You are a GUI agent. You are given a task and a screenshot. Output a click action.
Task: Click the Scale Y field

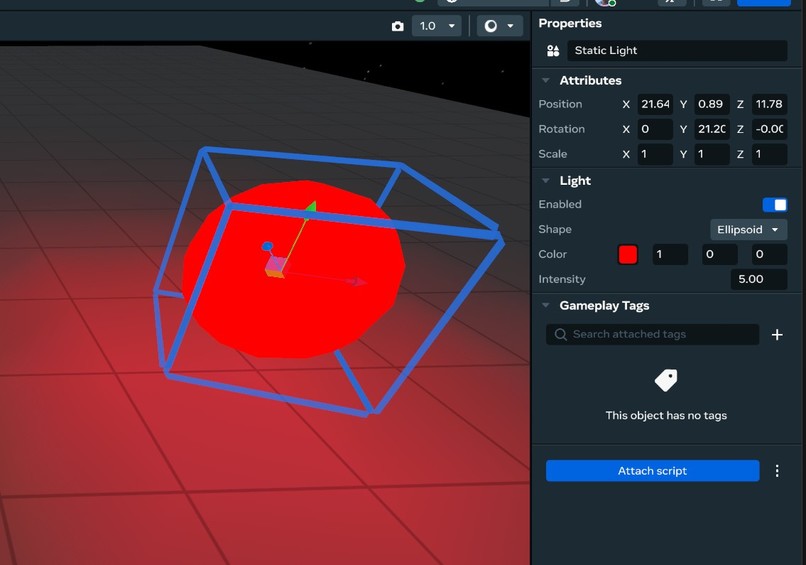tap(711, 154)
